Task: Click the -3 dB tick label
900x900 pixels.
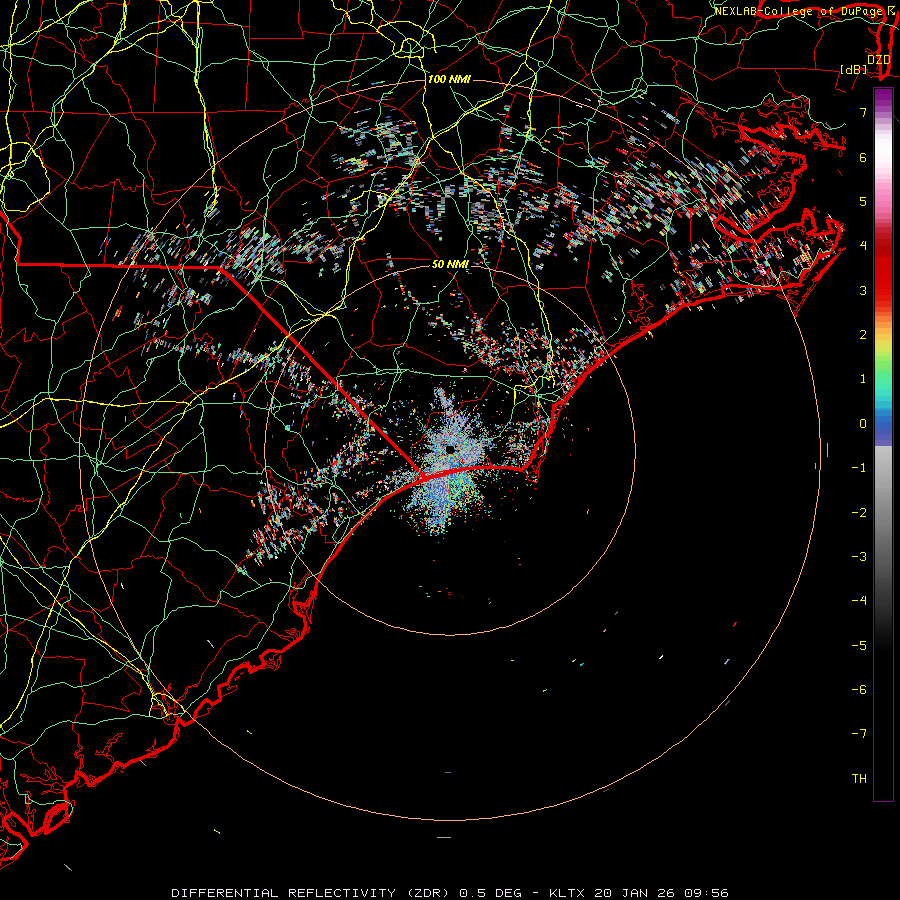Action: (x=859, y=556)
